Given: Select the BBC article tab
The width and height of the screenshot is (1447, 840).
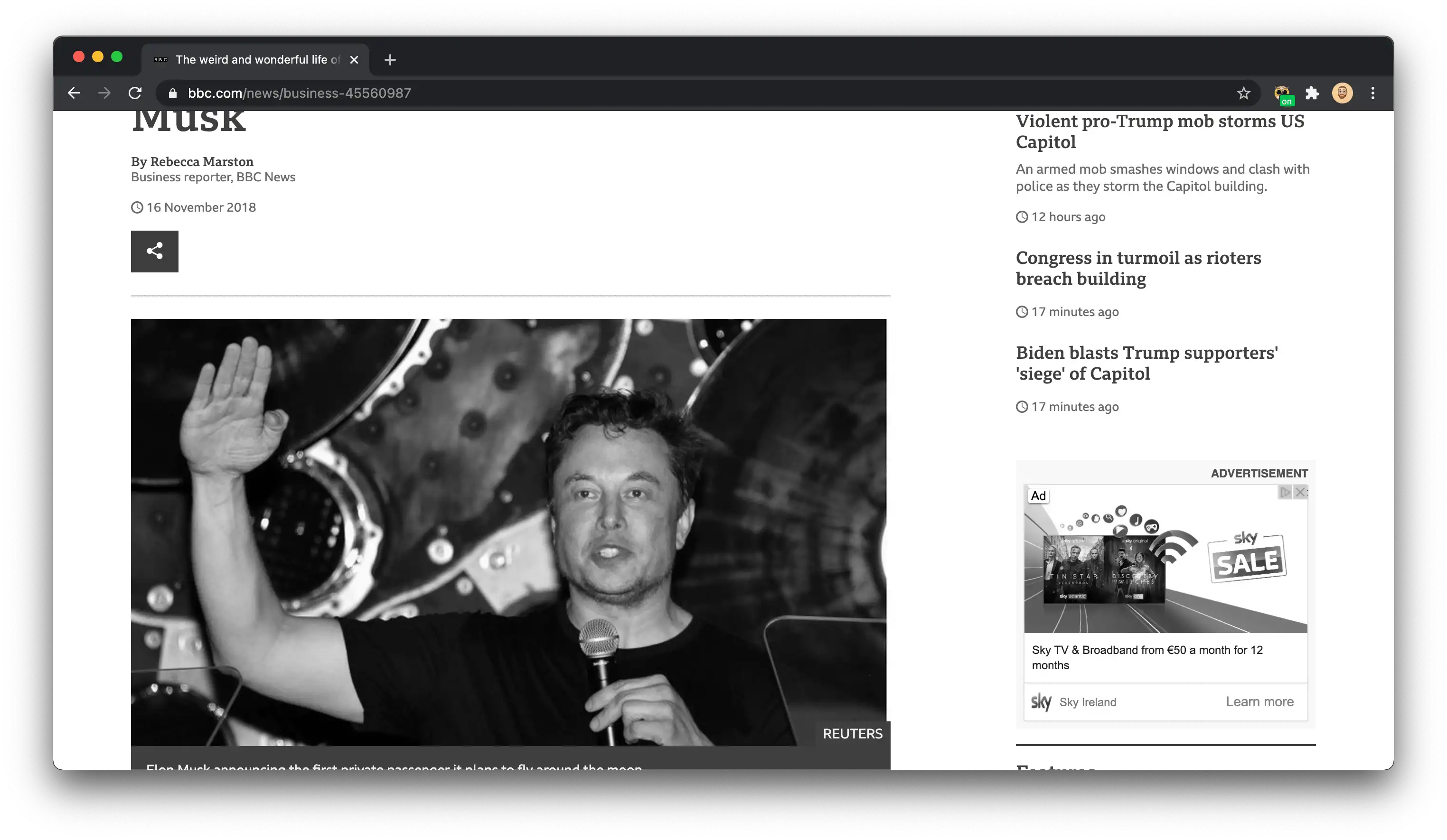Looking at the screenshot, I should point(255,60).
